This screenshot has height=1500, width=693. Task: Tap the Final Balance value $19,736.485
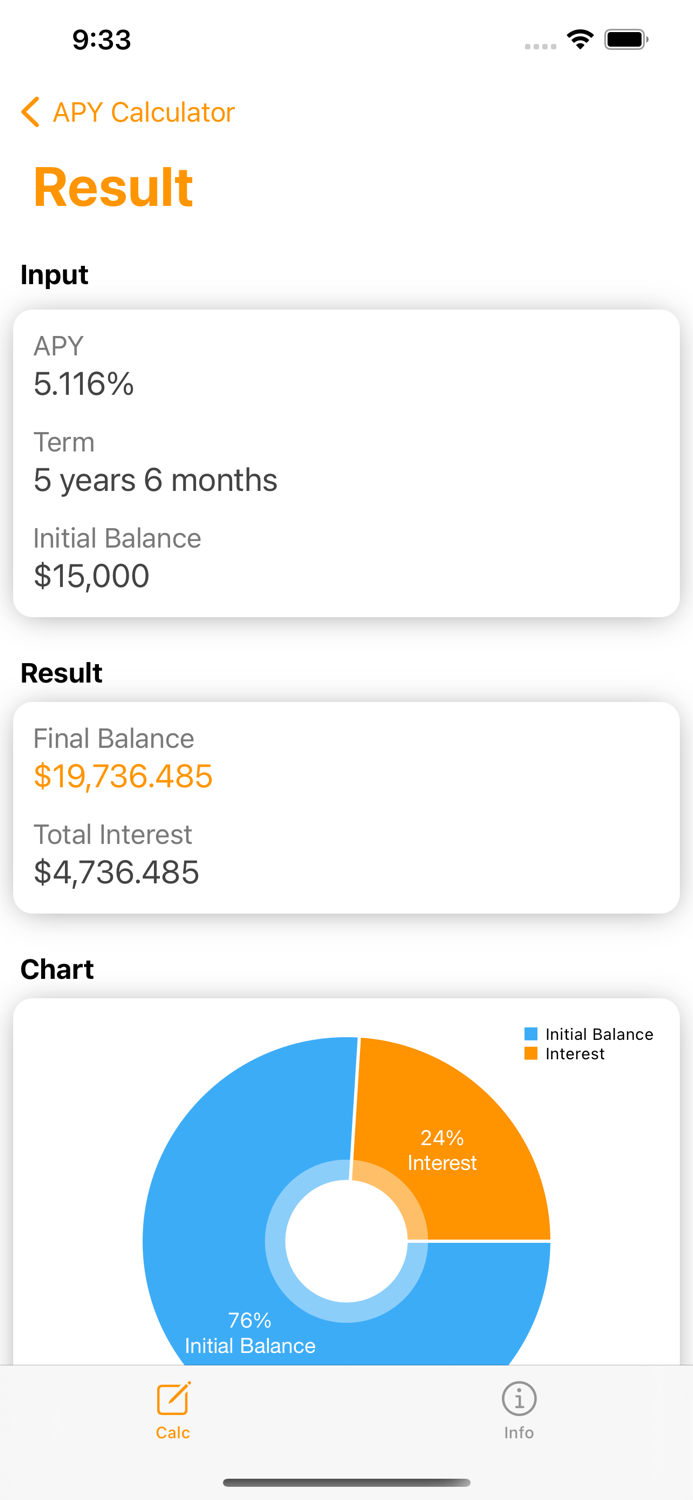click(x=122, y=777)
